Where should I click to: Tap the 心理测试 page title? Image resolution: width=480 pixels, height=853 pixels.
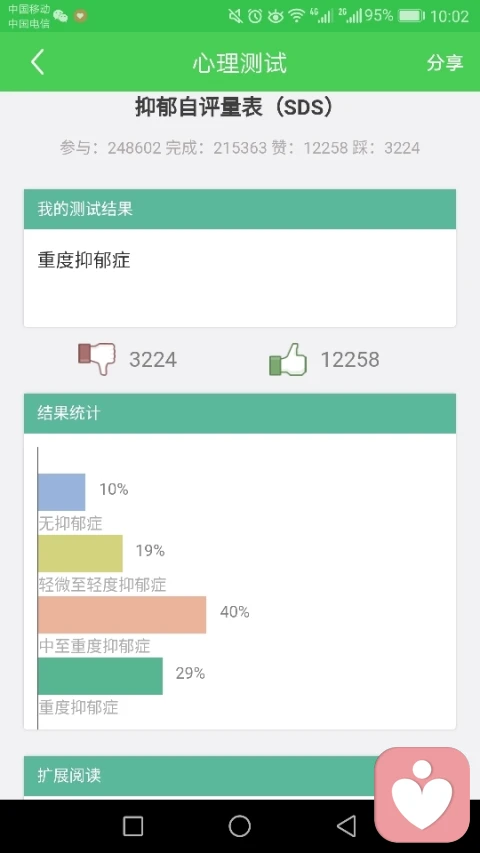click(x=239, y=63)
